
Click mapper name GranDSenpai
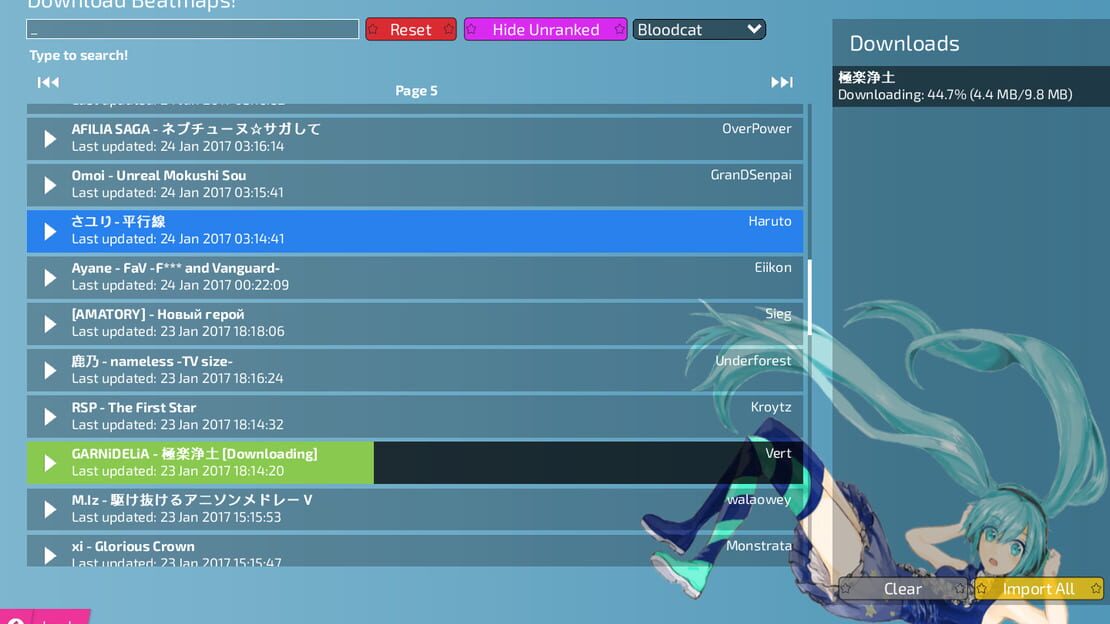751,175
